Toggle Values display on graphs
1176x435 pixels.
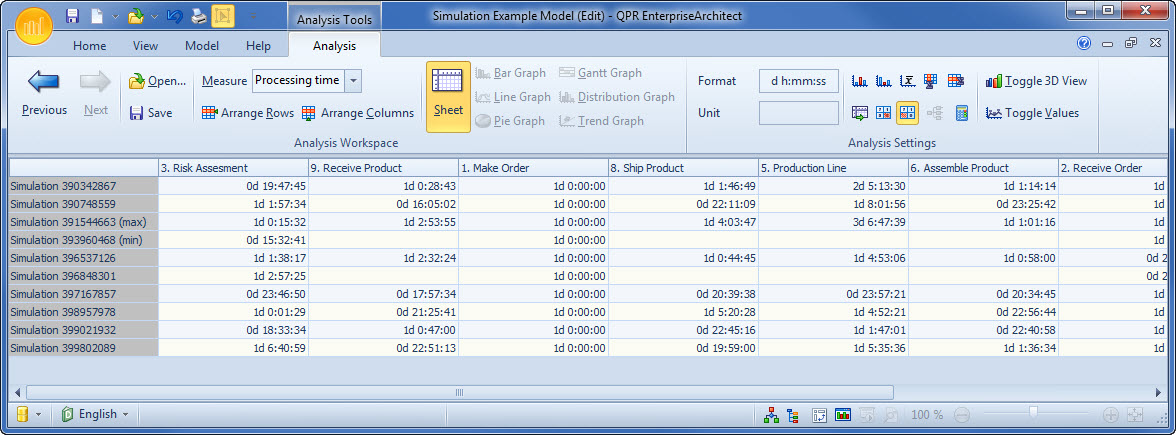point(1032,113)
